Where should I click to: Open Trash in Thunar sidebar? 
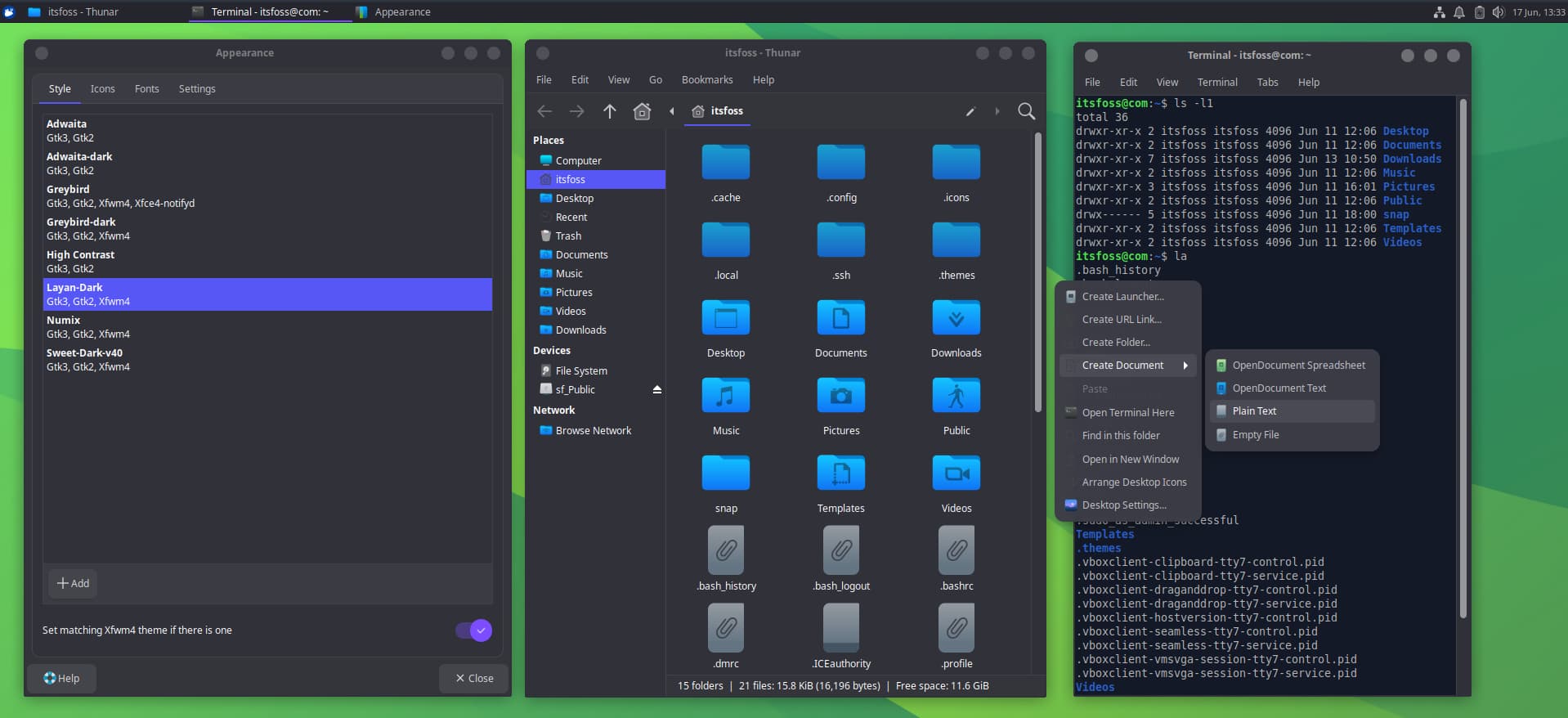coord(596,236)
